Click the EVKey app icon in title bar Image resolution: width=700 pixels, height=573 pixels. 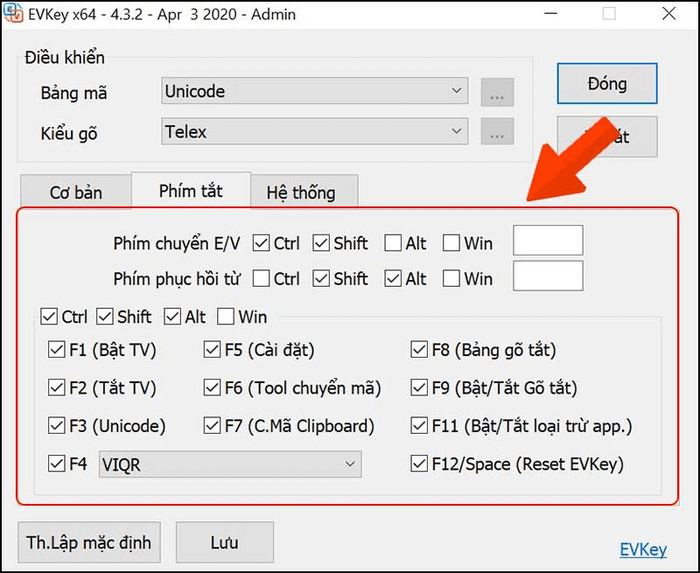[13, 13]
